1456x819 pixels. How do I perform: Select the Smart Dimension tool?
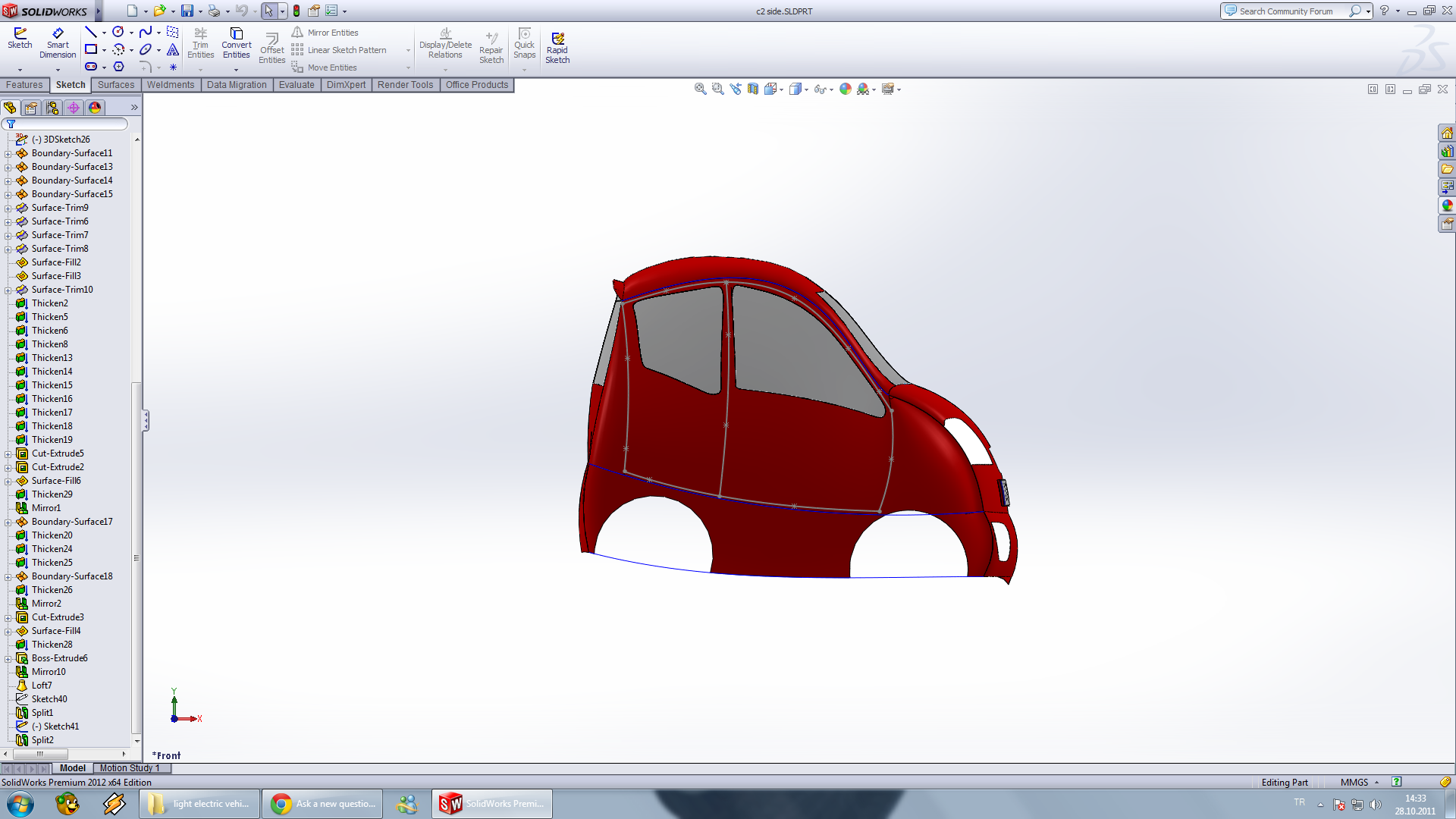click(x=58, y=43)
